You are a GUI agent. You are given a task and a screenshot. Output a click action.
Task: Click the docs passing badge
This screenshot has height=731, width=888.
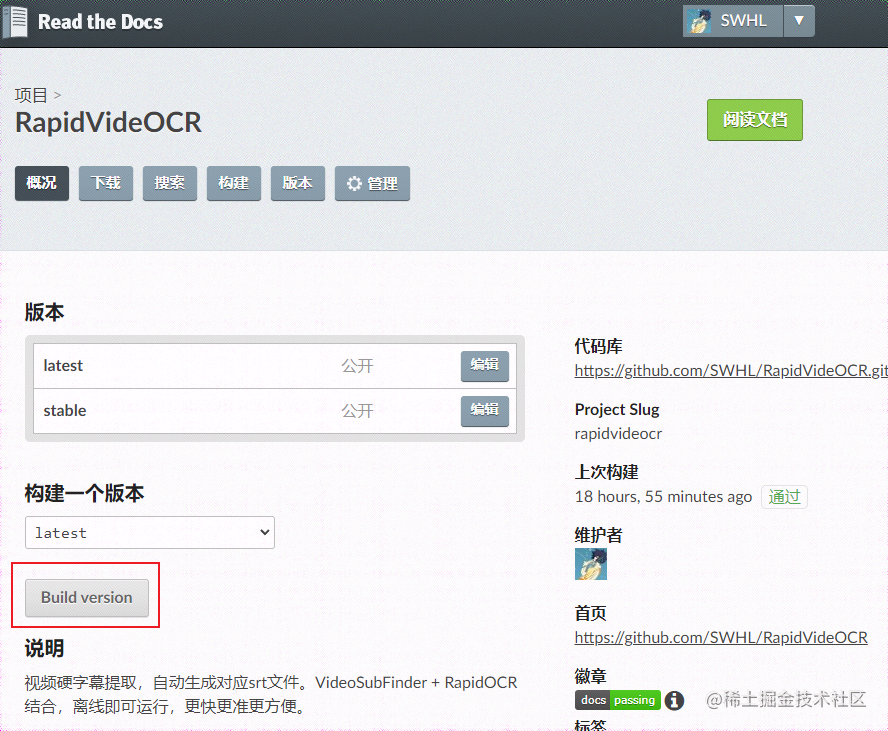[x=618, y=700]
